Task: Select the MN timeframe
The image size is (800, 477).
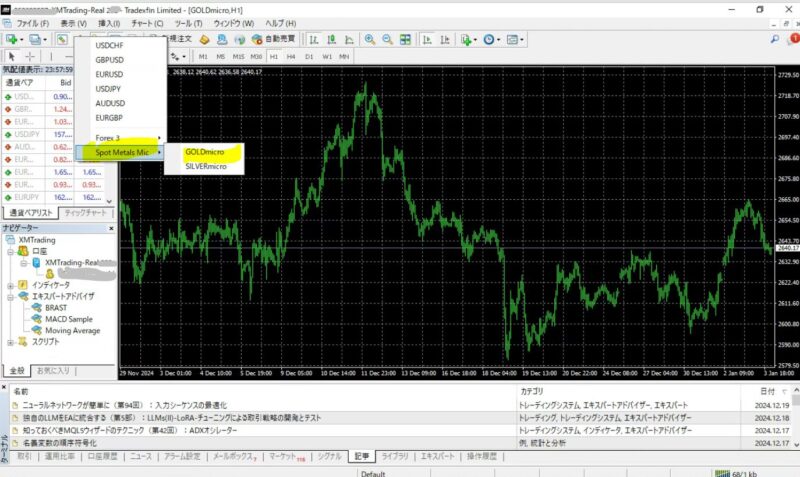Action: (344, 57)
